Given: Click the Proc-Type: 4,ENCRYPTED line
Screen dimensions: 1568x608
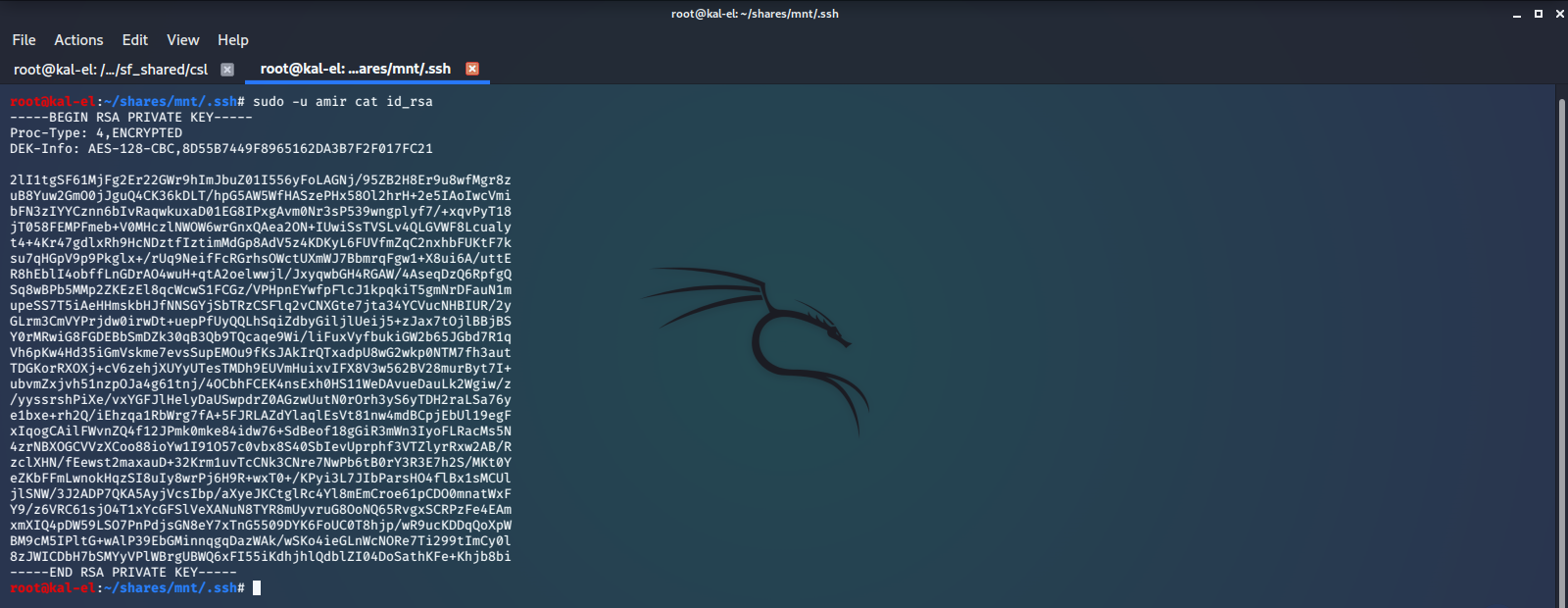Looking at the screenshot, I should click(x=96, y=132).
